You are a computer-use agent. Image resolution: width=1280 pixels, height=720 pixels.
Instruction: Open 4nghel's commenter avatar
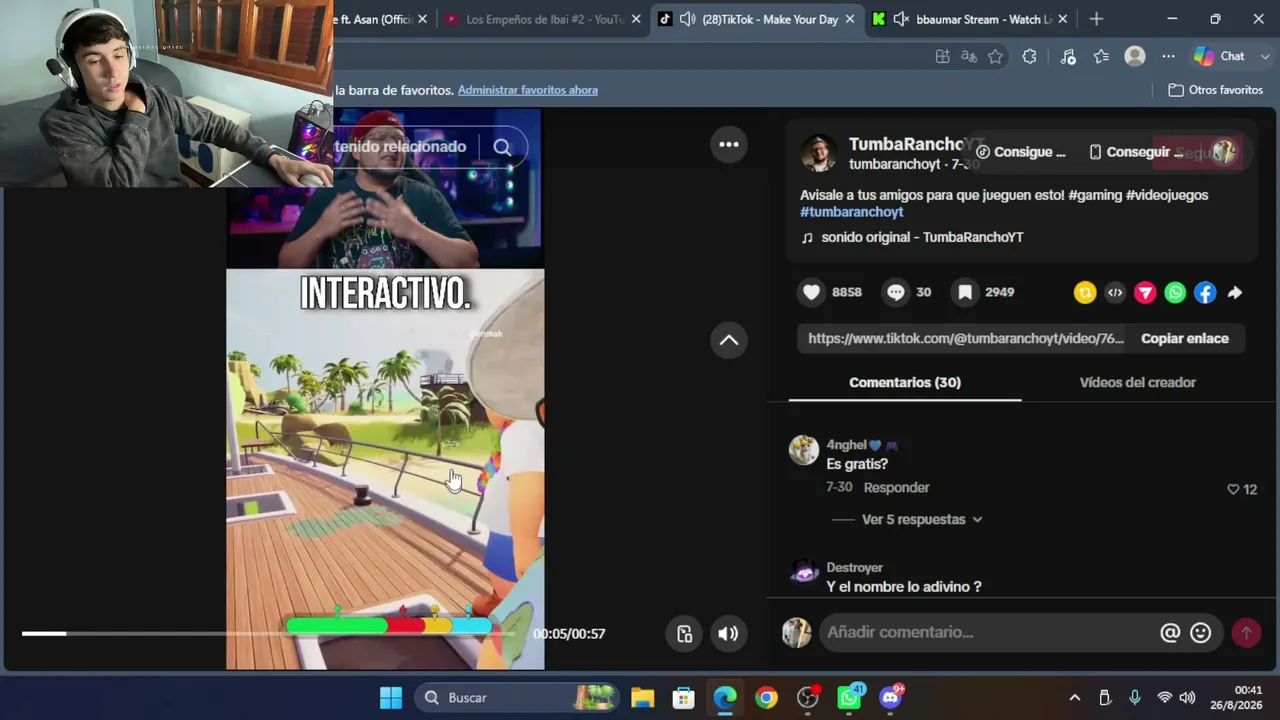pos(804,450)
